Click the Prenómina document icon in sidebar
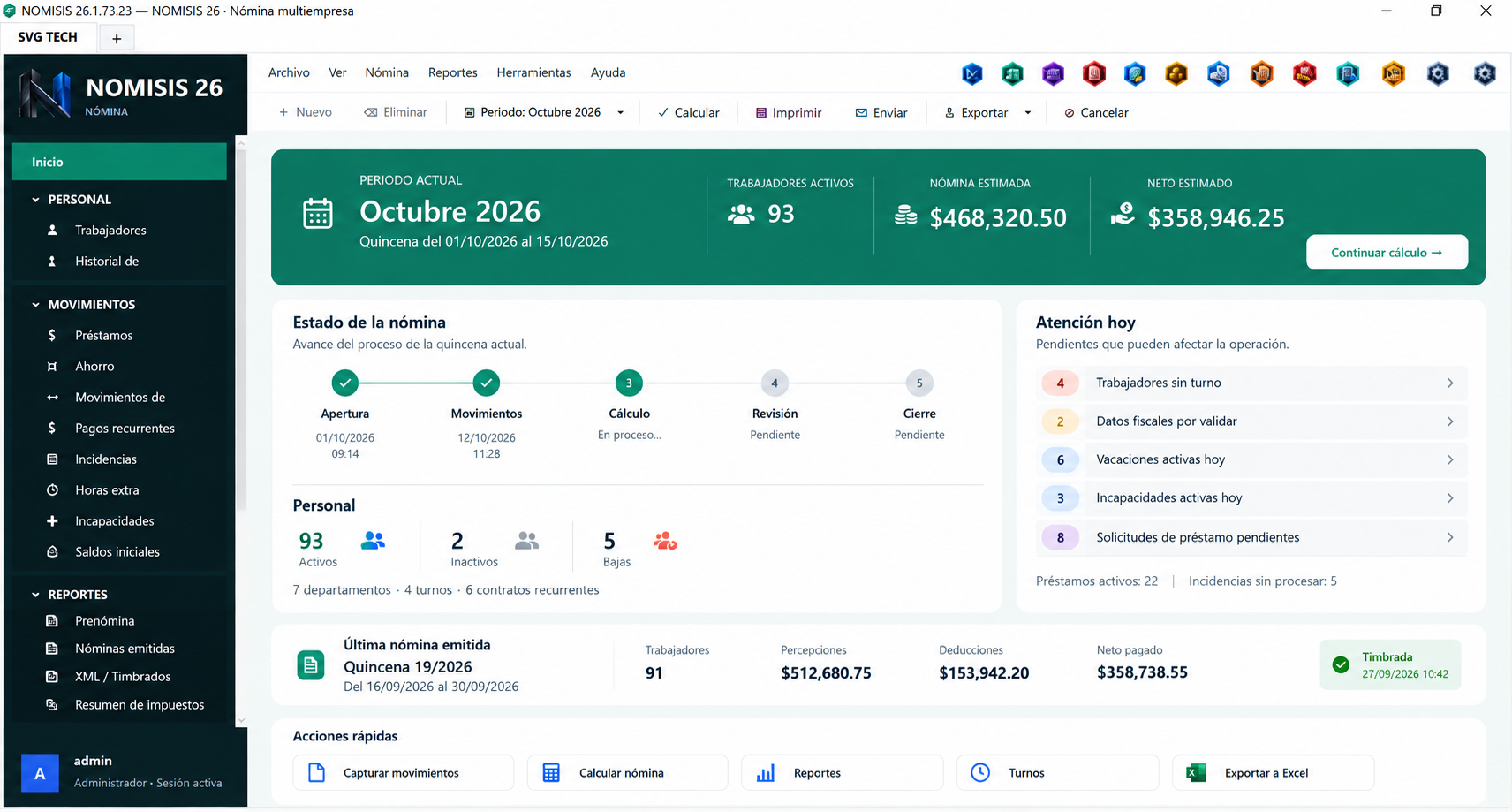Viewport: 1512px width, 812px height. click(52, 620)
